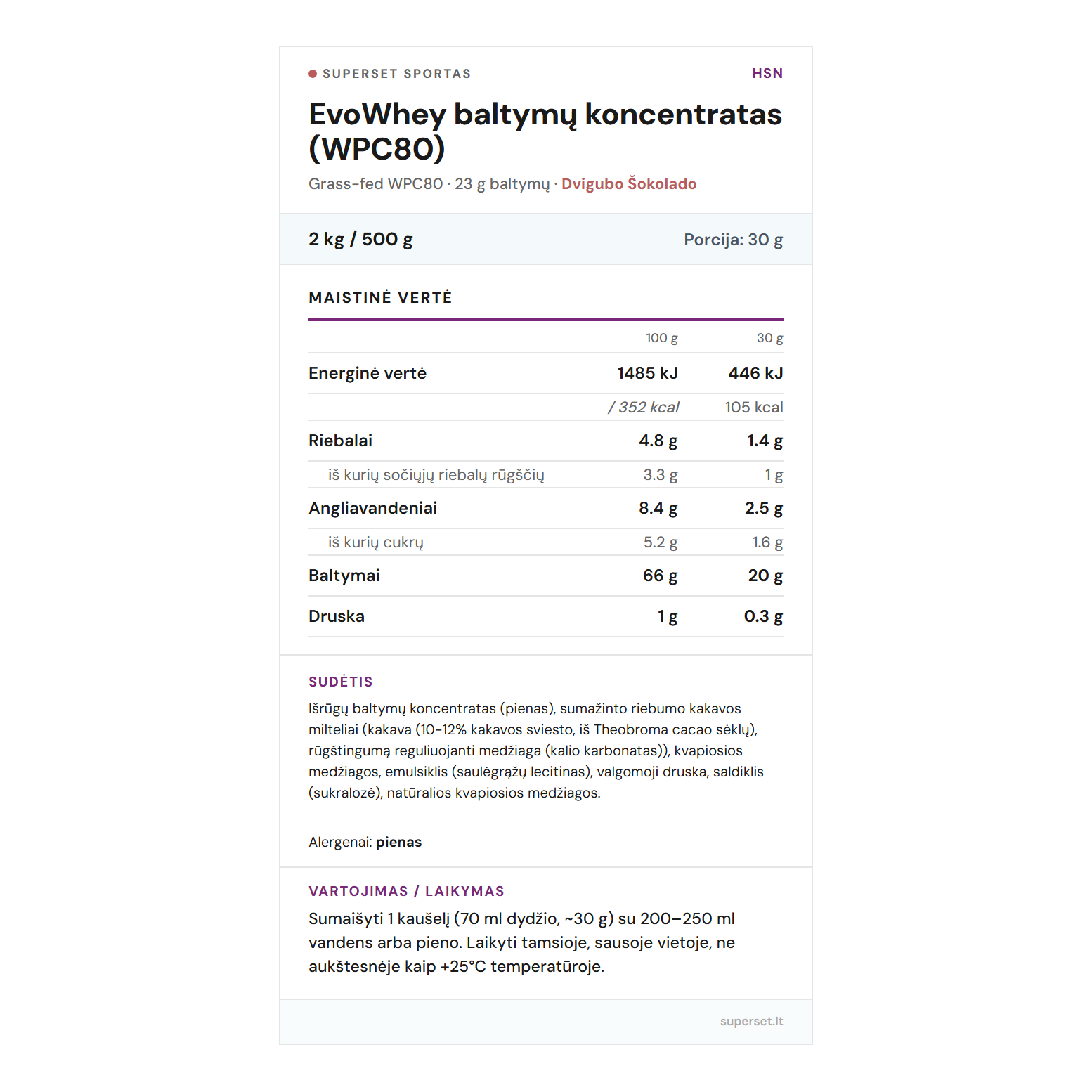Click the Maistinė vertė section heading
Viewport: 1092px width, 1092px height.
(380, 298)
